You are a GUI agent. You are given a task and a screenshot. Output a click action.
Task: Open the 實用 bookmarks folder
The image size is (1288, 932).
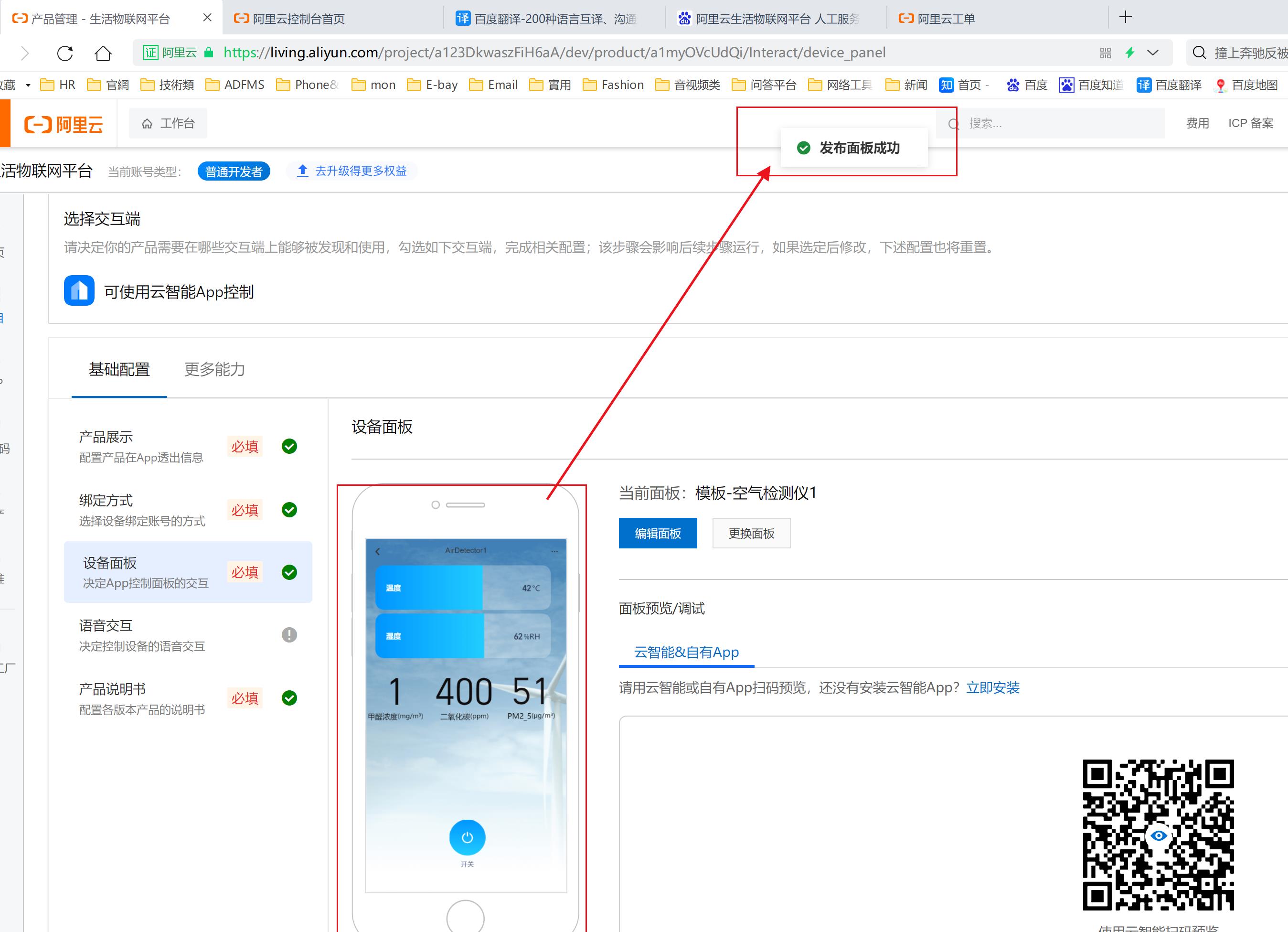pos(550,85)
